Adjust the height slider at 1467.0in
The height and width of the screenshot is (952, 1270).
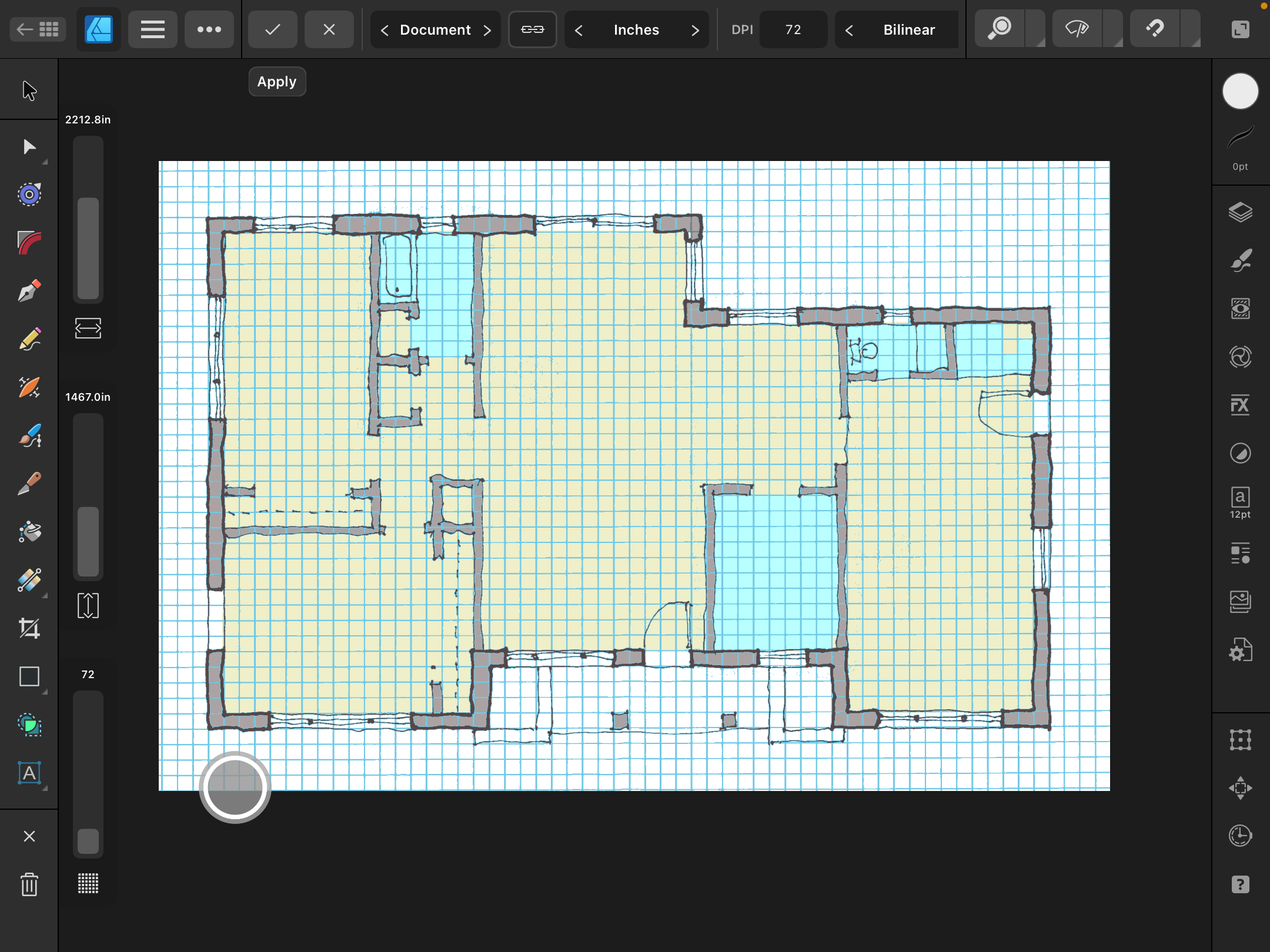(88, 497)
